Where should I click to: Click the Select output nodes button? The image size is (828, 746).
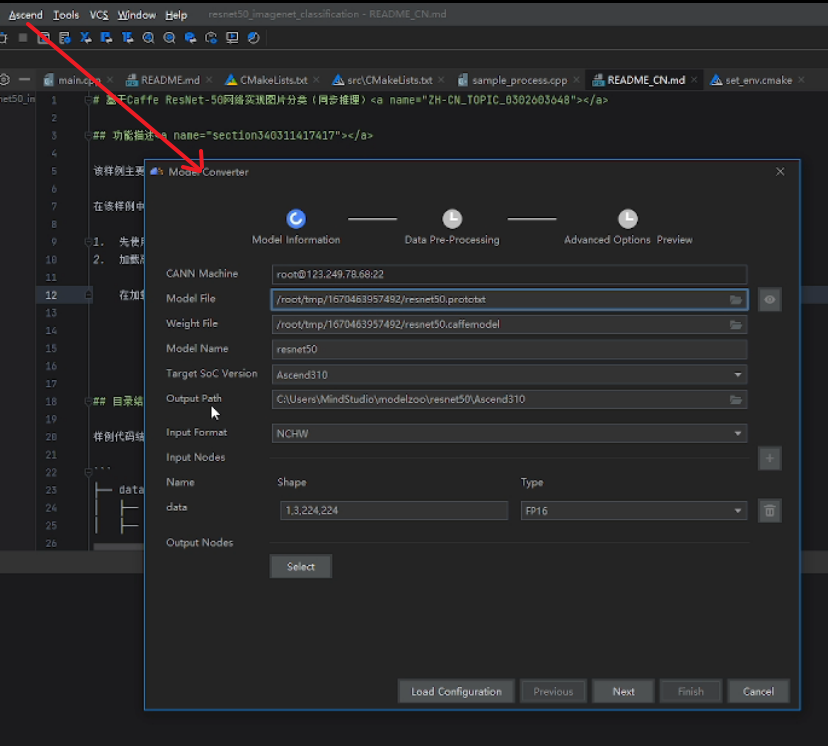coord(300,566)
